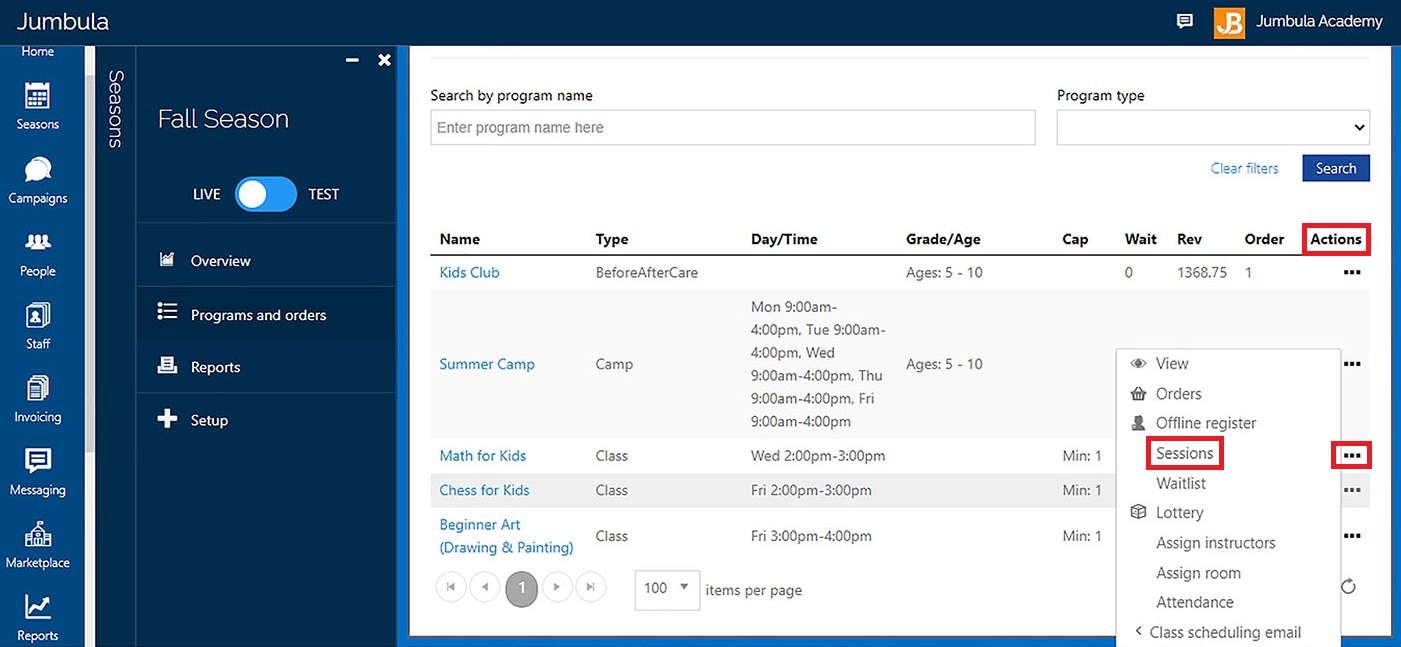Open actions menu for Beginner Art
The image size is (1401, 647).
coord(1352,536)
